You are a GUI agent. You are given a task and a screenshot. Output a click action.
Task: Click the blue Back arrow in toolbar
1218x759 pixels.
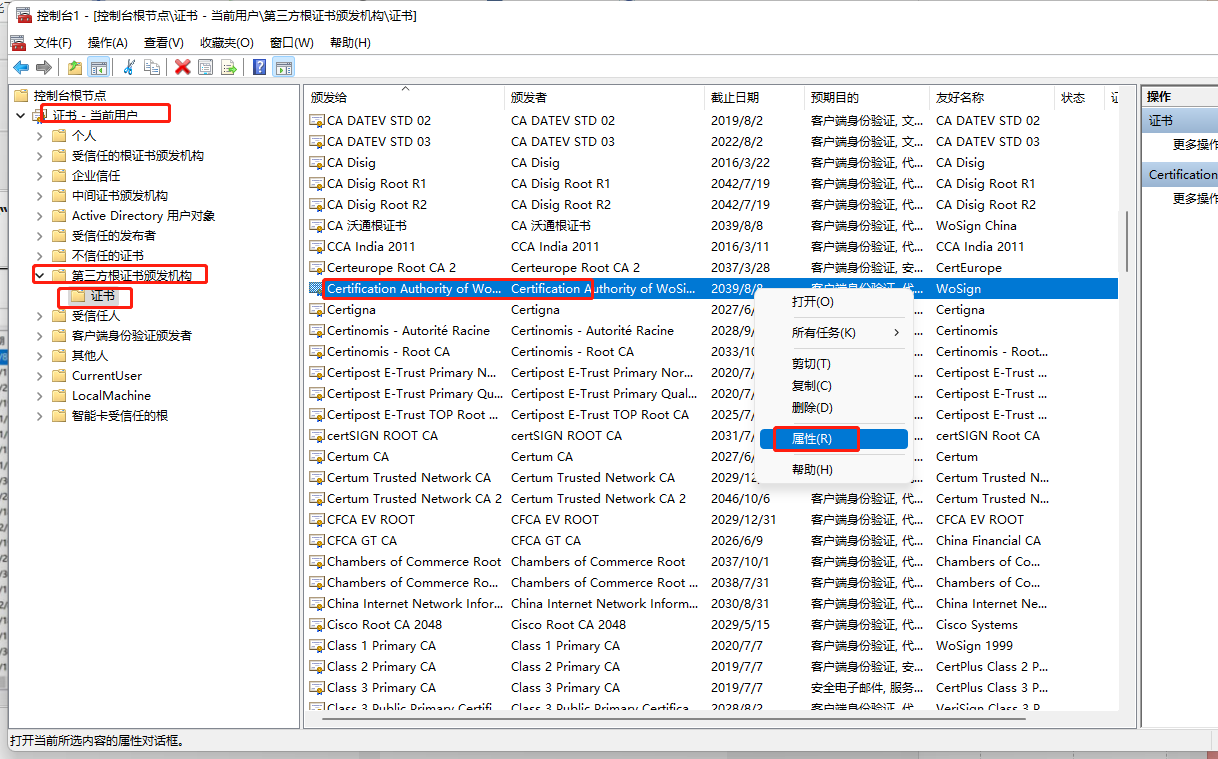pos(21,67)
